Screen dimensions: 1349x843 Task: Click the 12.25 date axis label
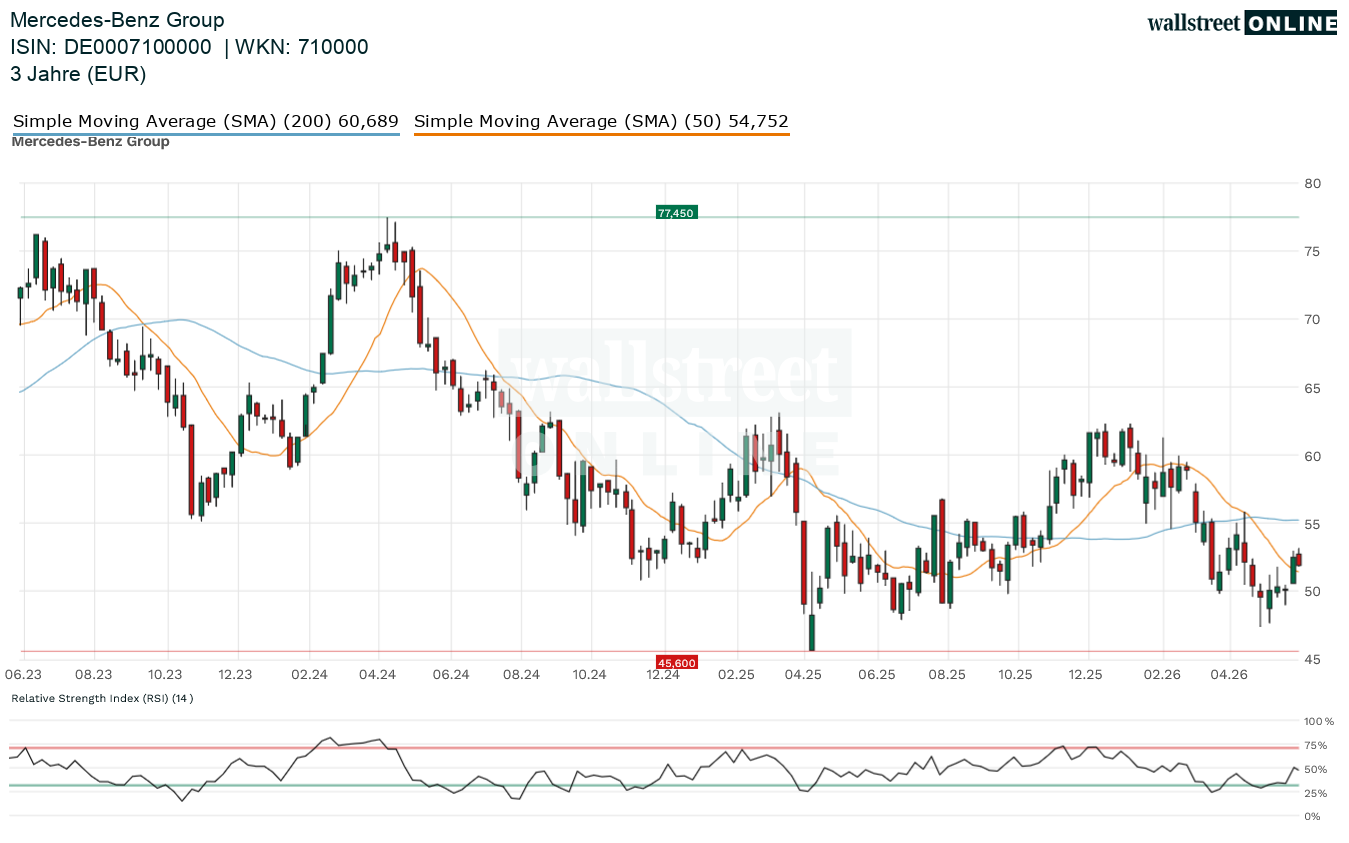(x=1085, y=675)
